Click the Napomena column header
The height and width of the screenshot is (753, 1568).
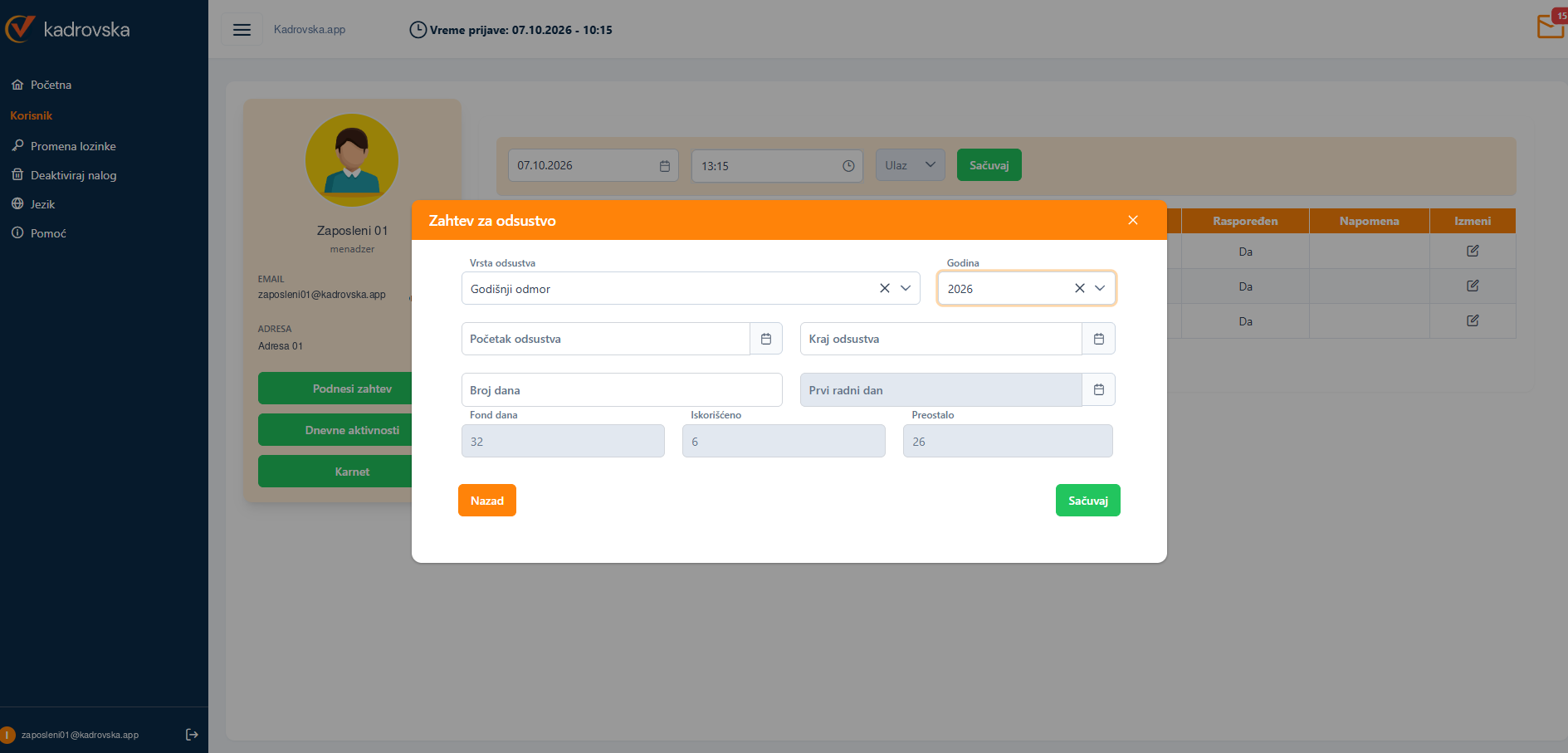pos(1369,221)
